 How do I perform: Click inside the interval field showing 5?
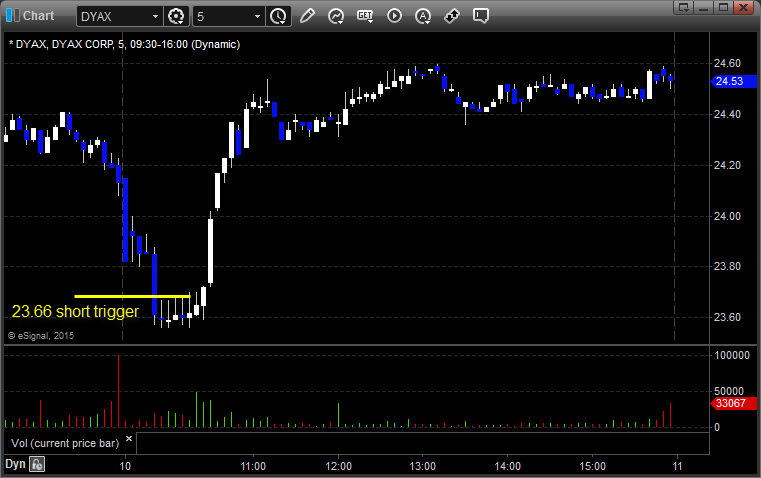(229, 16)
